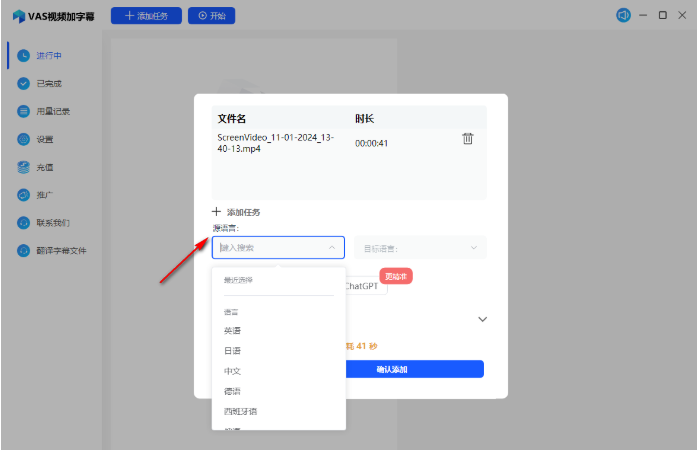The width and height of the screenshot is (697, 450).
Task: Open the 充值 sidebar item
Action: tap(44, 167)
